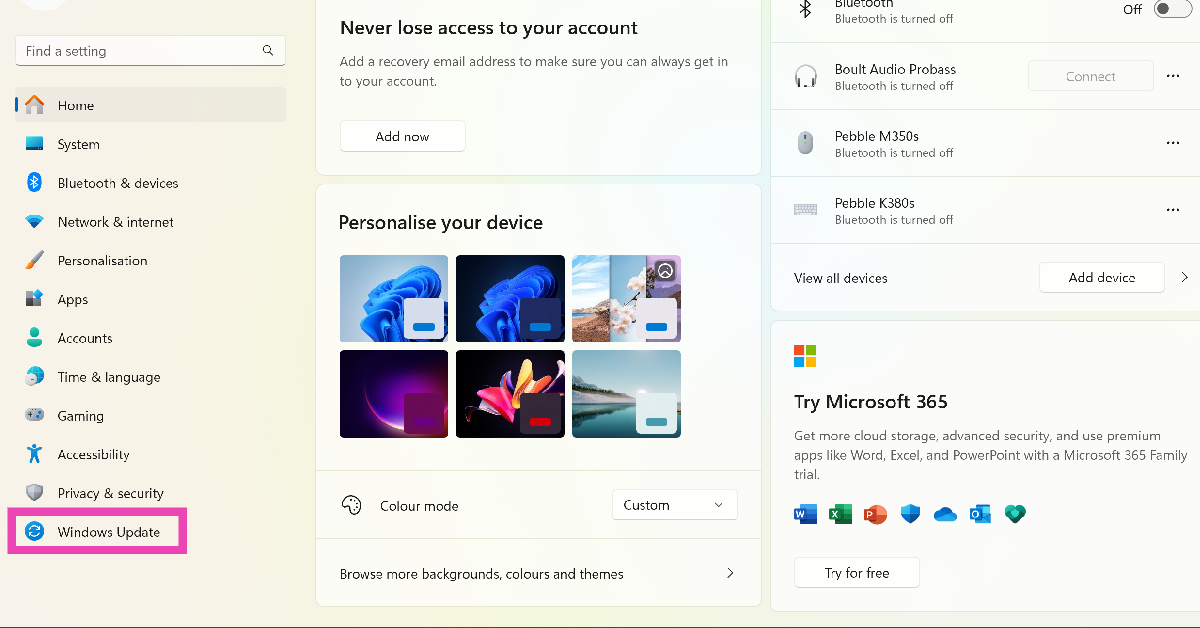The height and width of the screenshot is (628, 1200).
Task: Click the Privacy & security shield icon
Action: (x=34, y=493)
